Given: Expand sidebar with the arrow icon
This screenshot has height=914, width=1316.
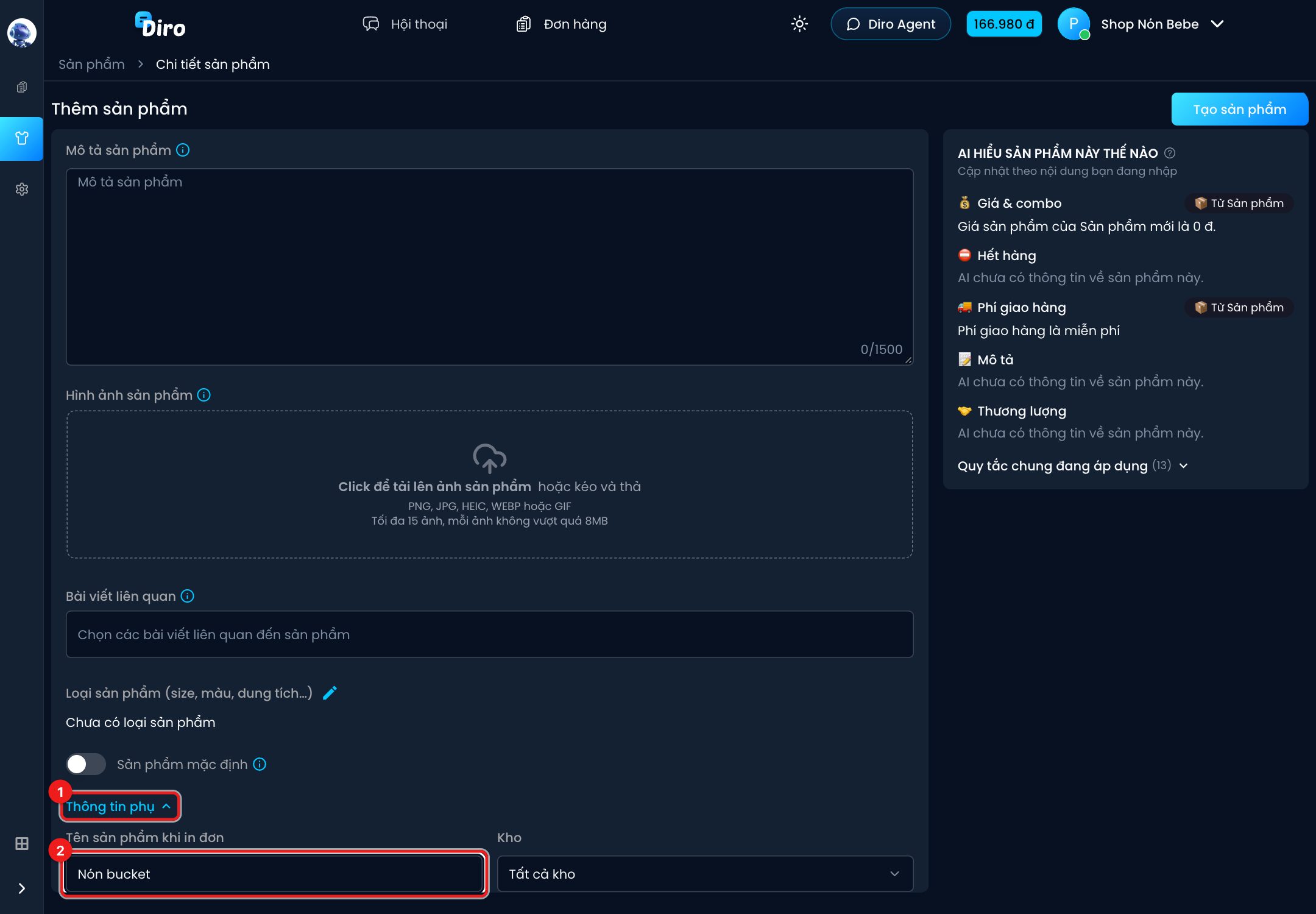Looking at the screenshot, I should 22,888.
